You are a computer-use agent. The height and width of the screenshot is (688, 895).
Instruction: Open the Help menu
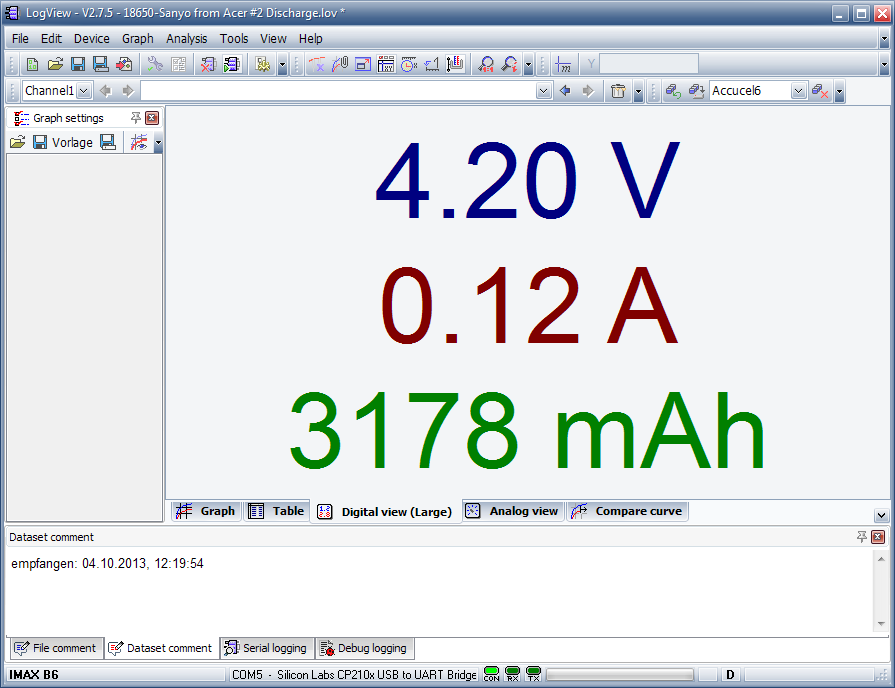[311, 38]
